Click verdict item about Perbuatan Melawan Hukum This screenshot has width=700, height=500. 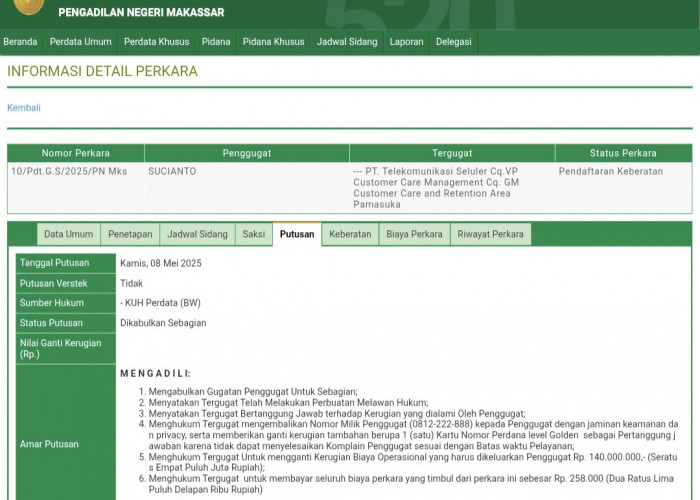[x=288, y=403]
